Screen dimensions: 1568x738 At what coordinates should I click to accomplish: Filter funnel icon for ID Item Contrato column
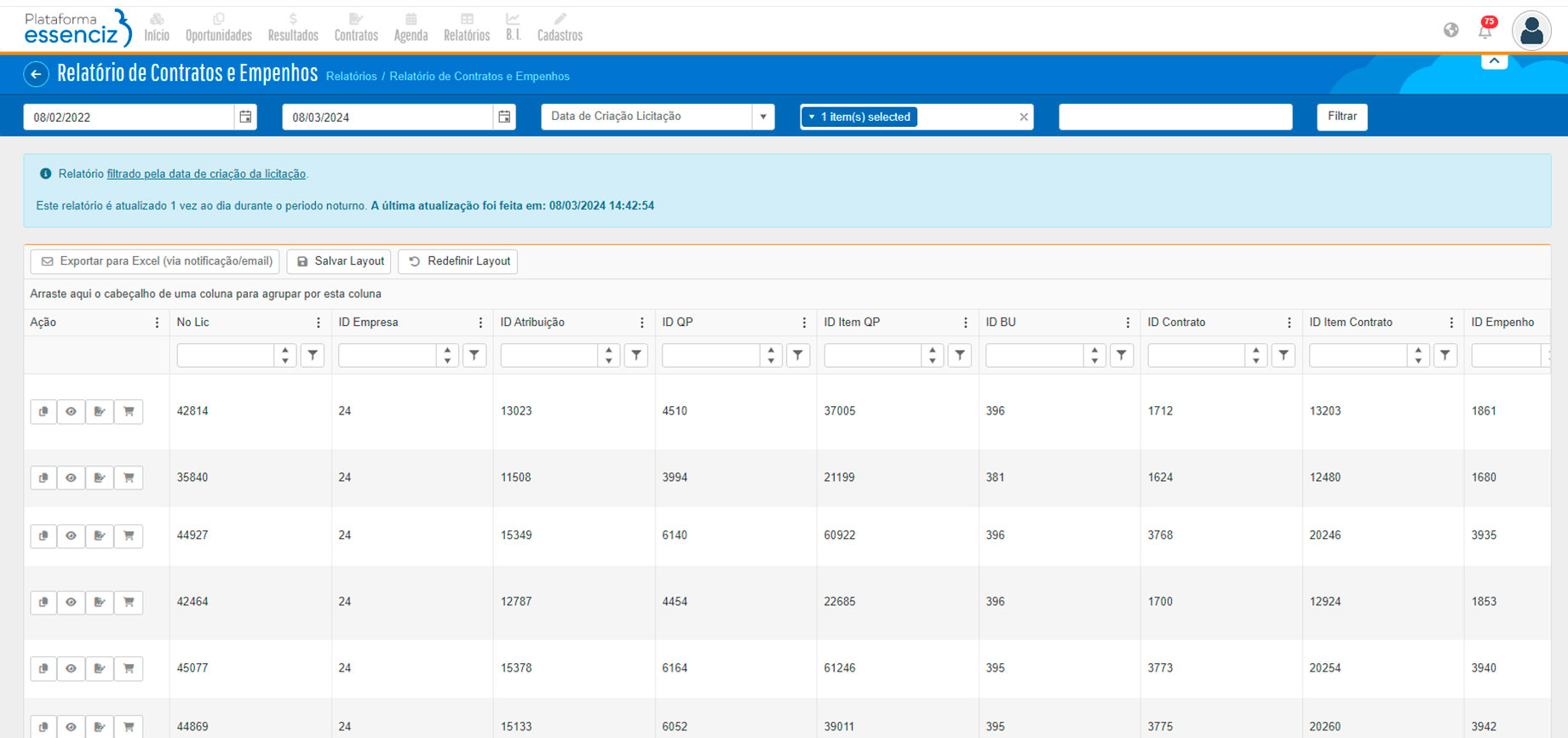[x=1445, y=355]
